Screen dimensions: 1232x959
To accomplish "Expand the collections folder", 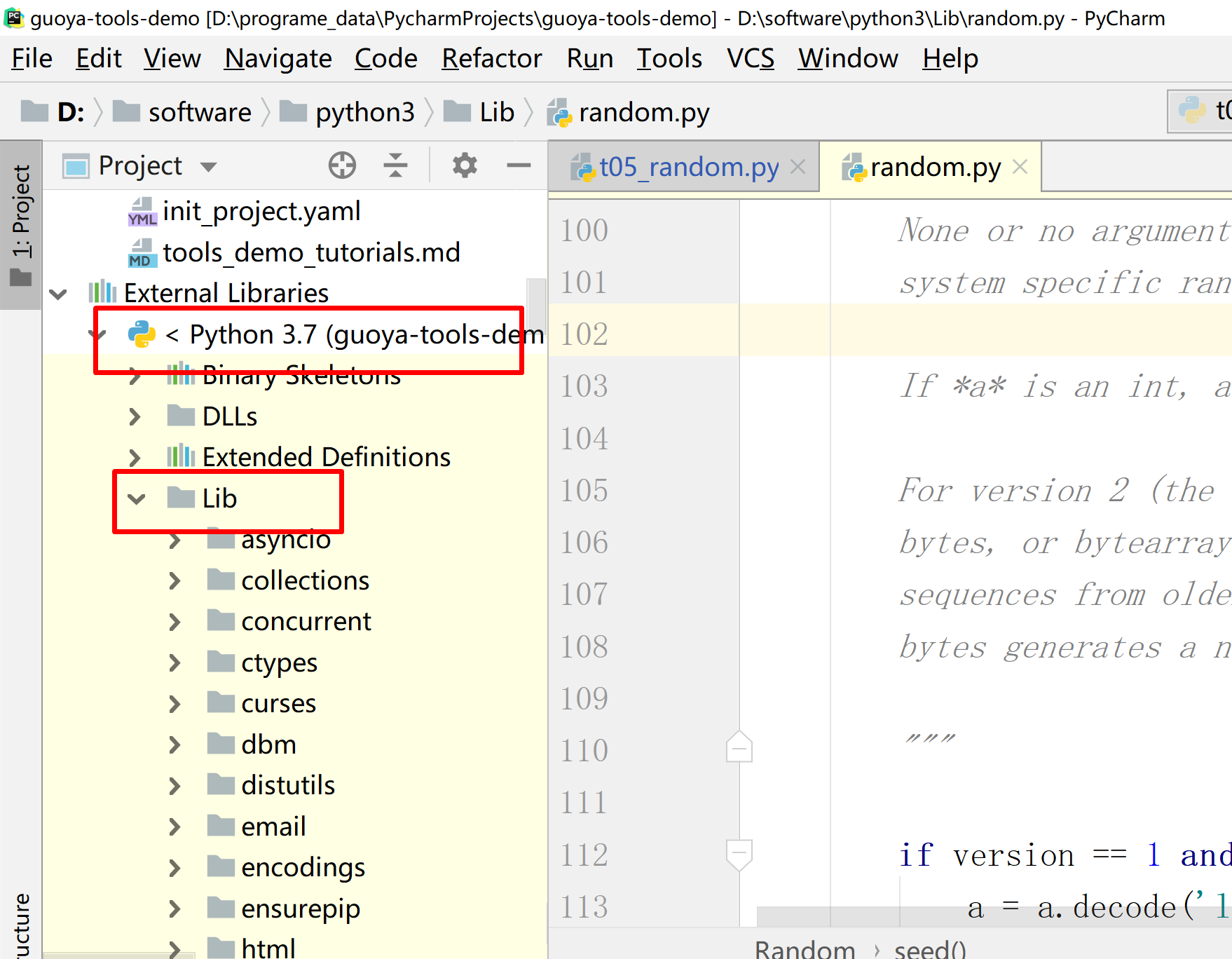I will (x=175, y=580).
